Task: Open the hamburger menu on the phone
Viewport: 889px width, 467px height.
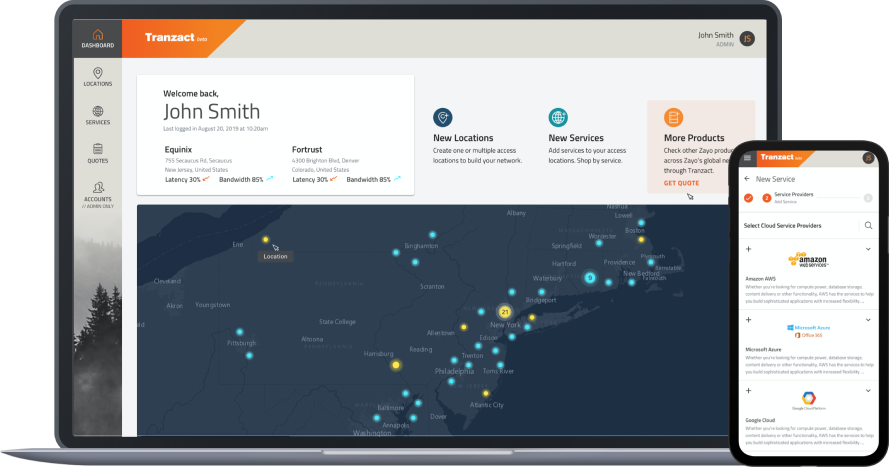Action: pos(747,158)
